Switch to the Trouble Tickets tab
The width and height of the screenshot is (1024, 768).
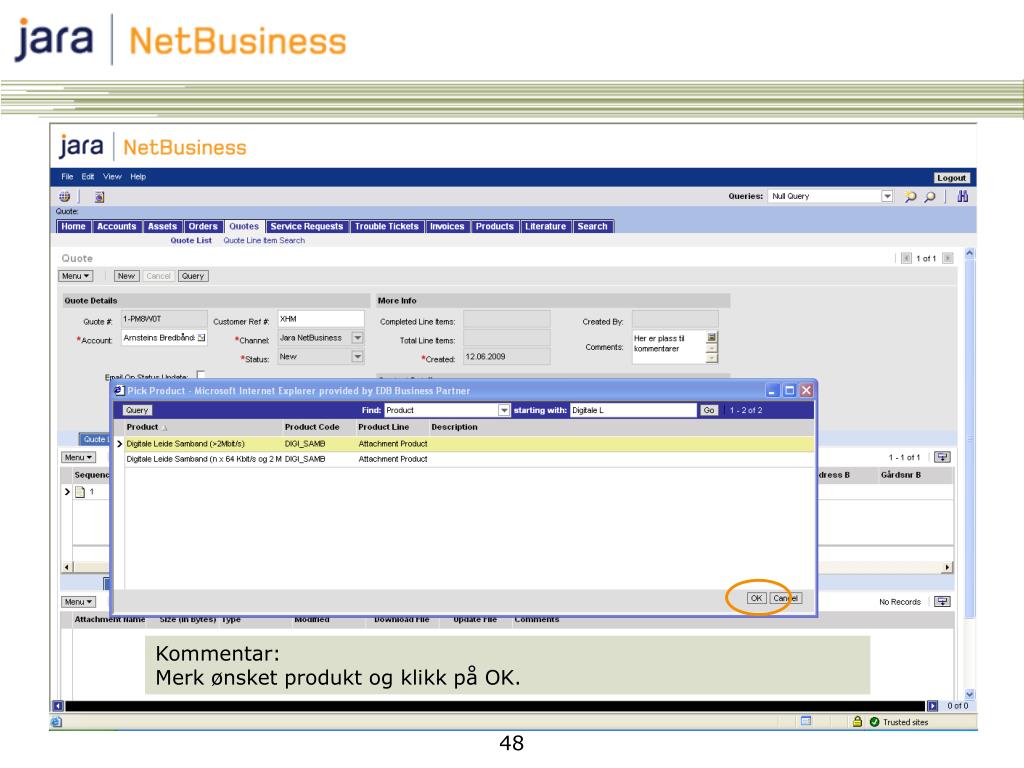[387, 227]
